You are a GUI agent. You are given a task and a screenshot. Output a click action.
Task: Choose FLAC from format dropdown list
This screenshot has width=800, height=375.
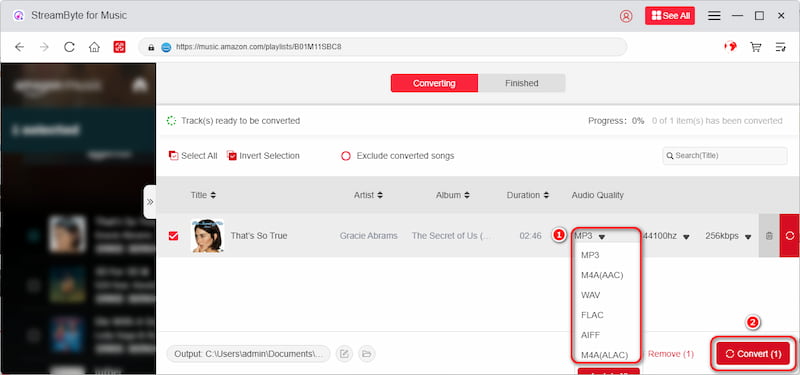(x=592, y=315)
